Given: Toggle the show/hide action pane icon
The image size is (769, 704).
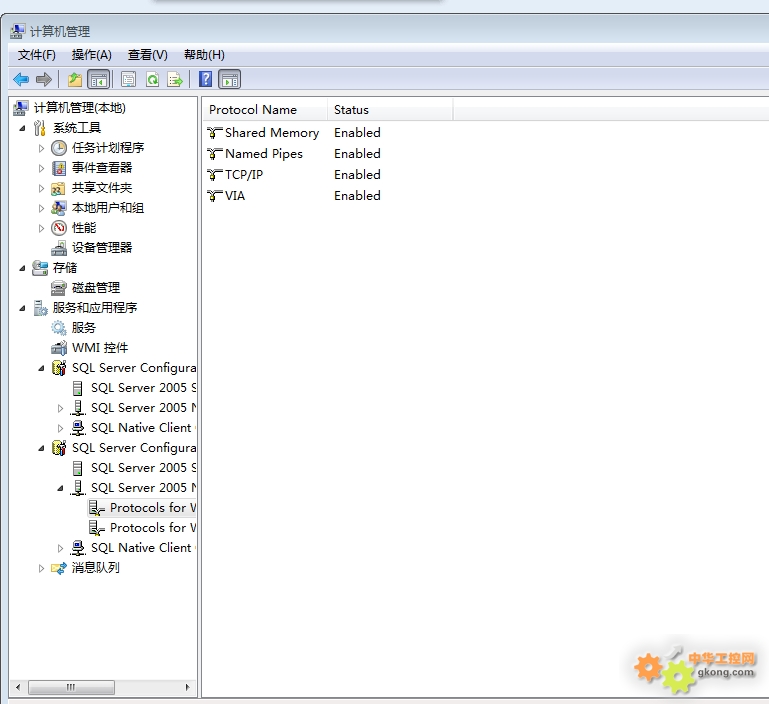Looking at the screenshot, I should (x=230, y=79).
